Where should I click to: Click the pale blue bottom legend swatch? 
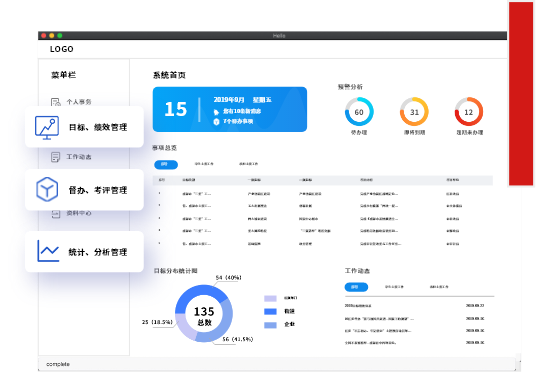coord(270,325)
